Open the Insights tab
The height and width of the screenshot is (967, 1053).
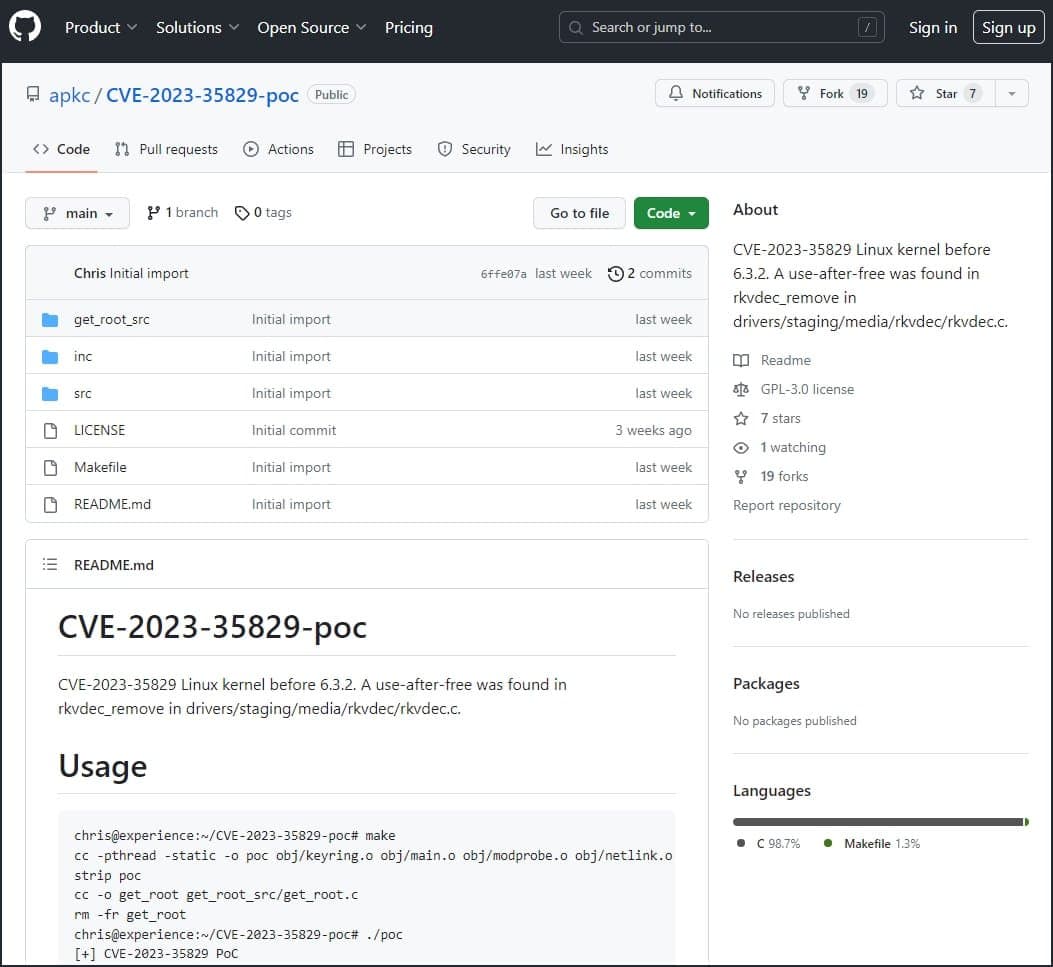click(572, 149)
